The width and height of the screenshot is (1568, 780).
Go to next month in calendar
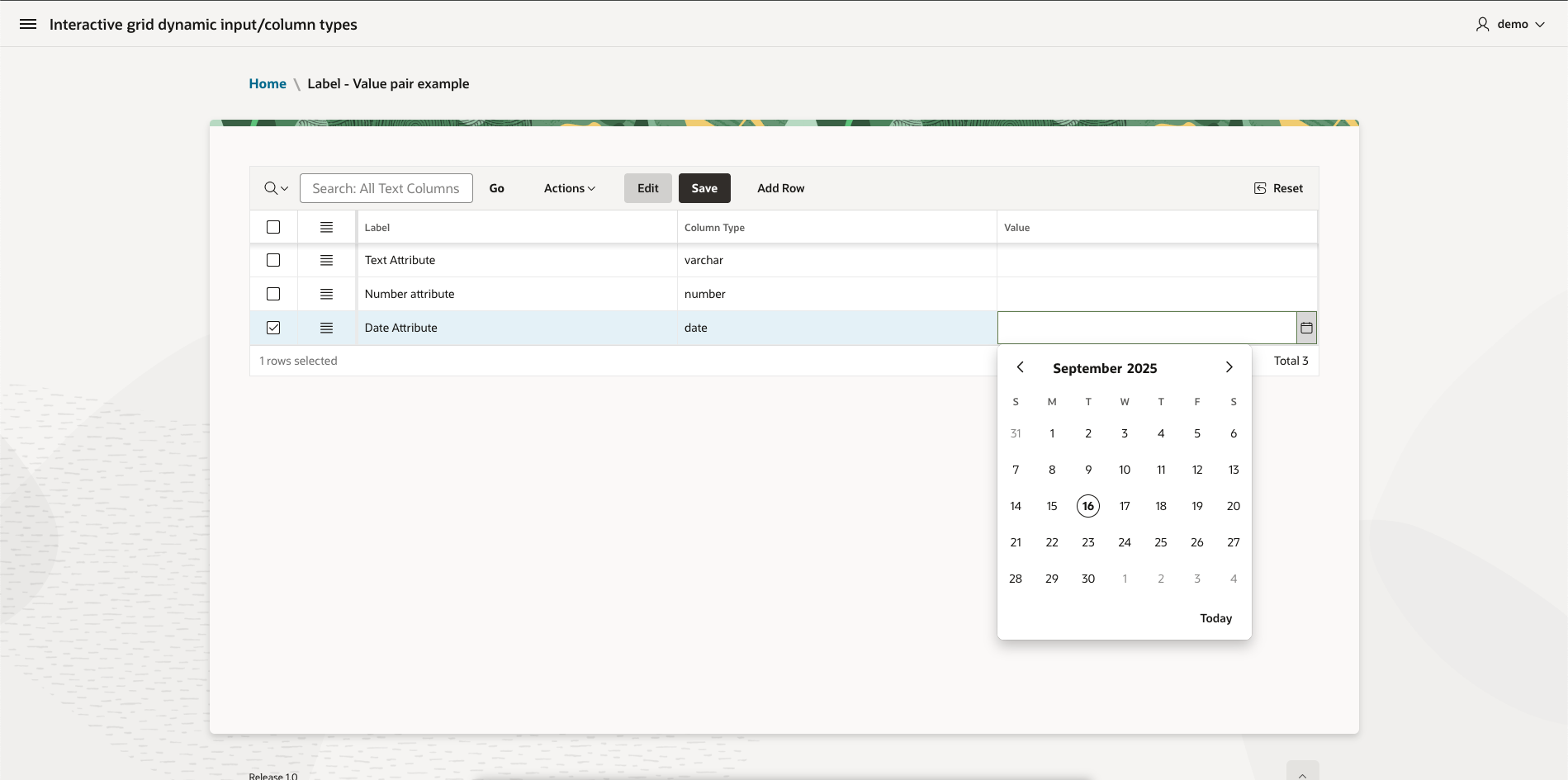tap(1229, 367)
